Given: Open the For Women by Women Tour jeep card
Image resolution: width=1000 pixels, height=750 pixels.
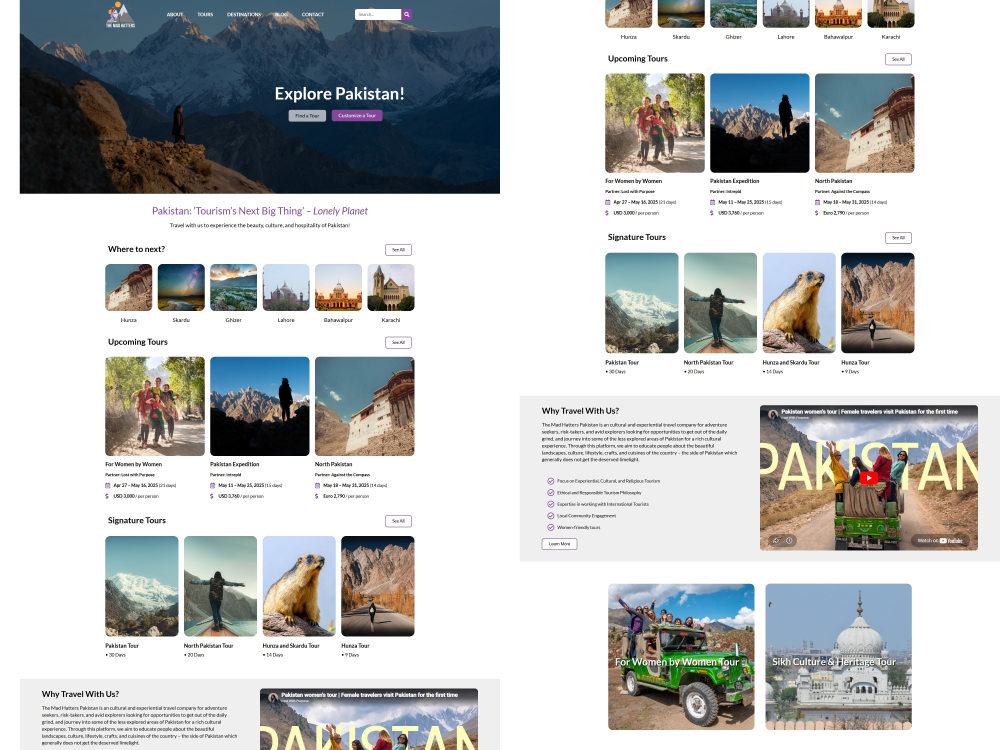Looking at the screenshot, I should [x=681, y=657].
